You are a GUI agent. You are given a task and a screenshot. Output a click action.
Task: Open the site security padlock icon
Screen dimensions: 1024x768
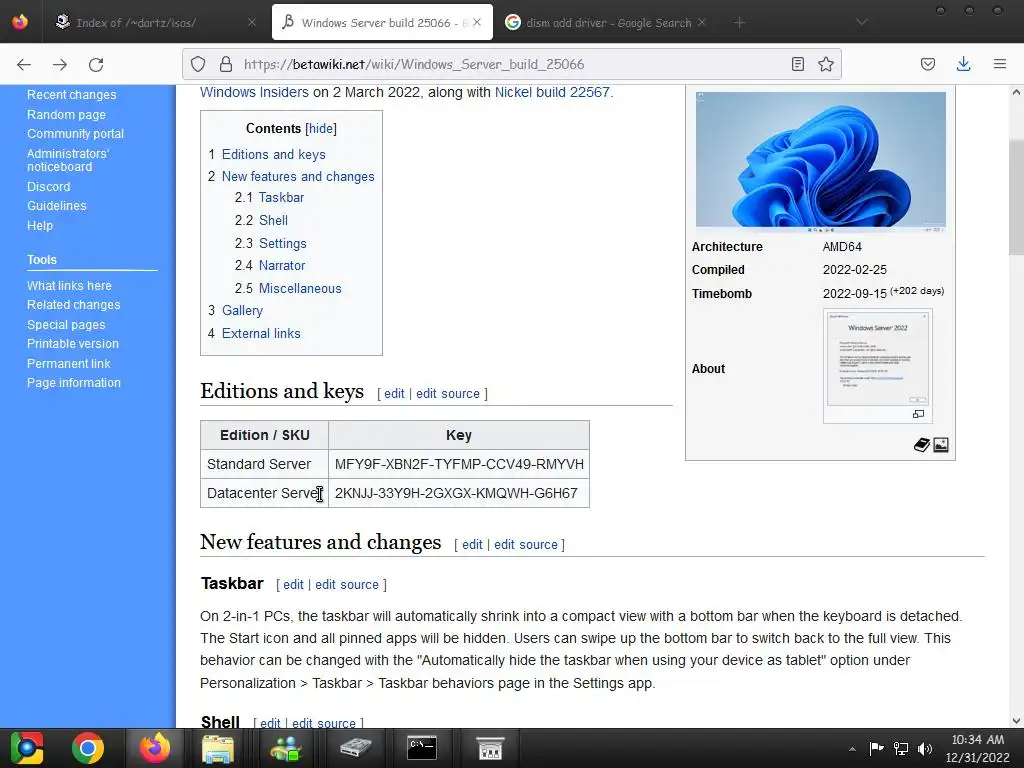tap(226, 64)
